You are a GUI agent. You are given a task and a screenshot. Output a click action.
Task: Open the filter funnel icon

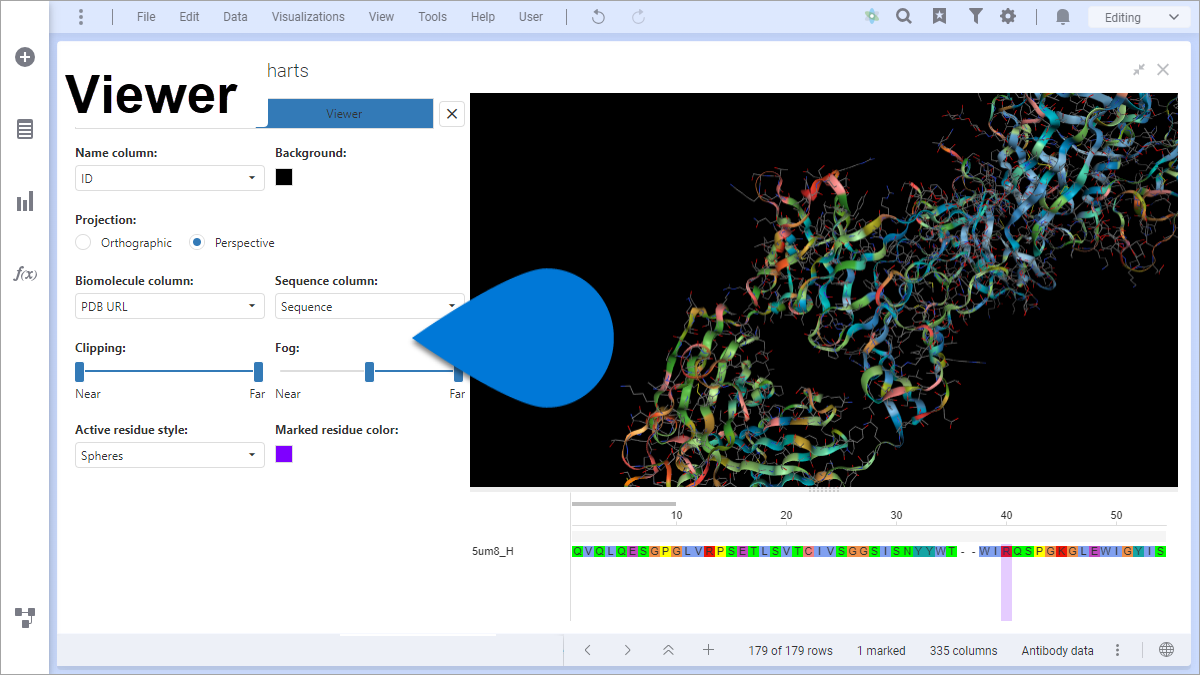click(x=975, y=16)
